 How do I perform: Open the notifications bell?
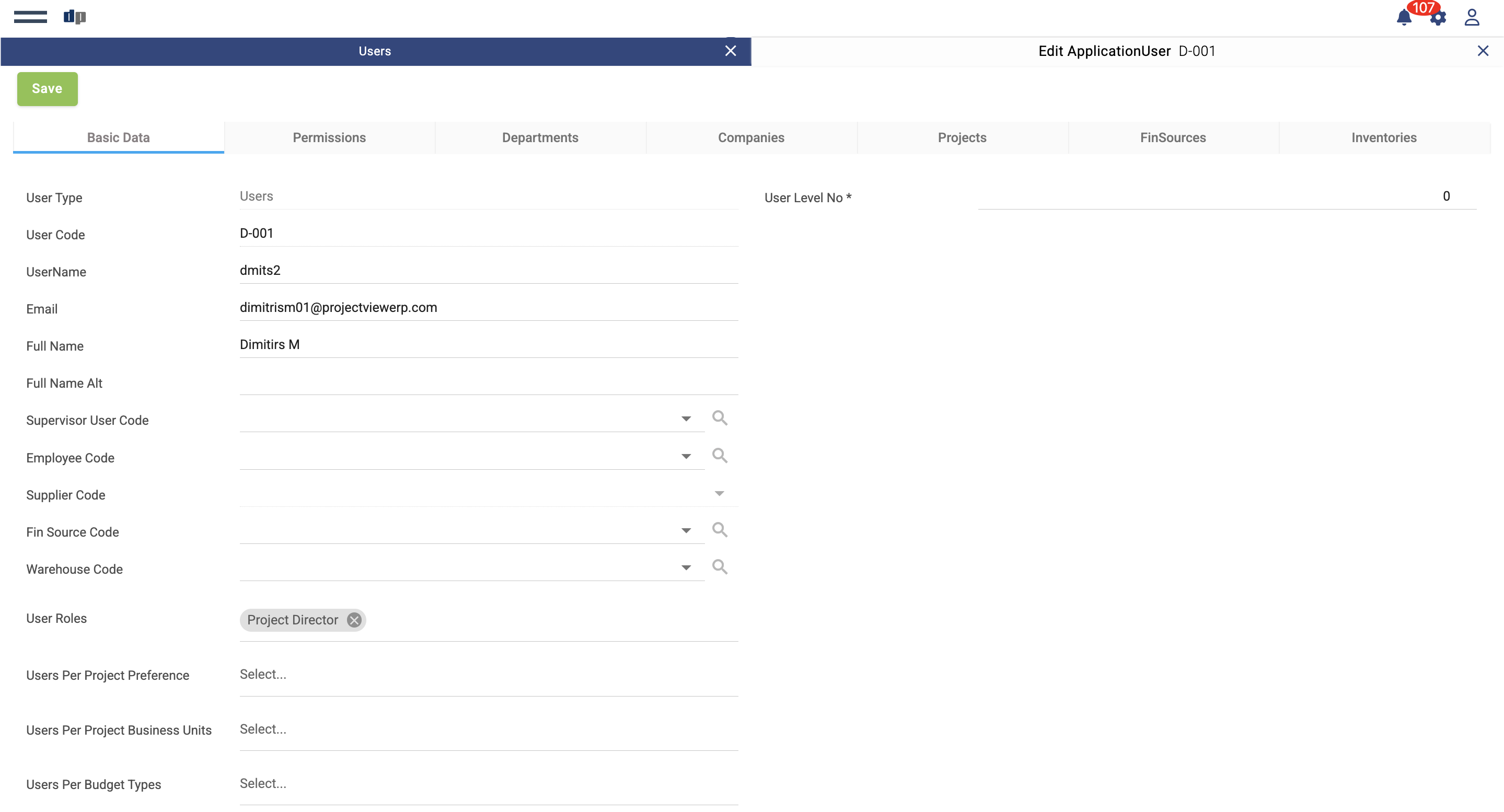[x=1404, y=18]
